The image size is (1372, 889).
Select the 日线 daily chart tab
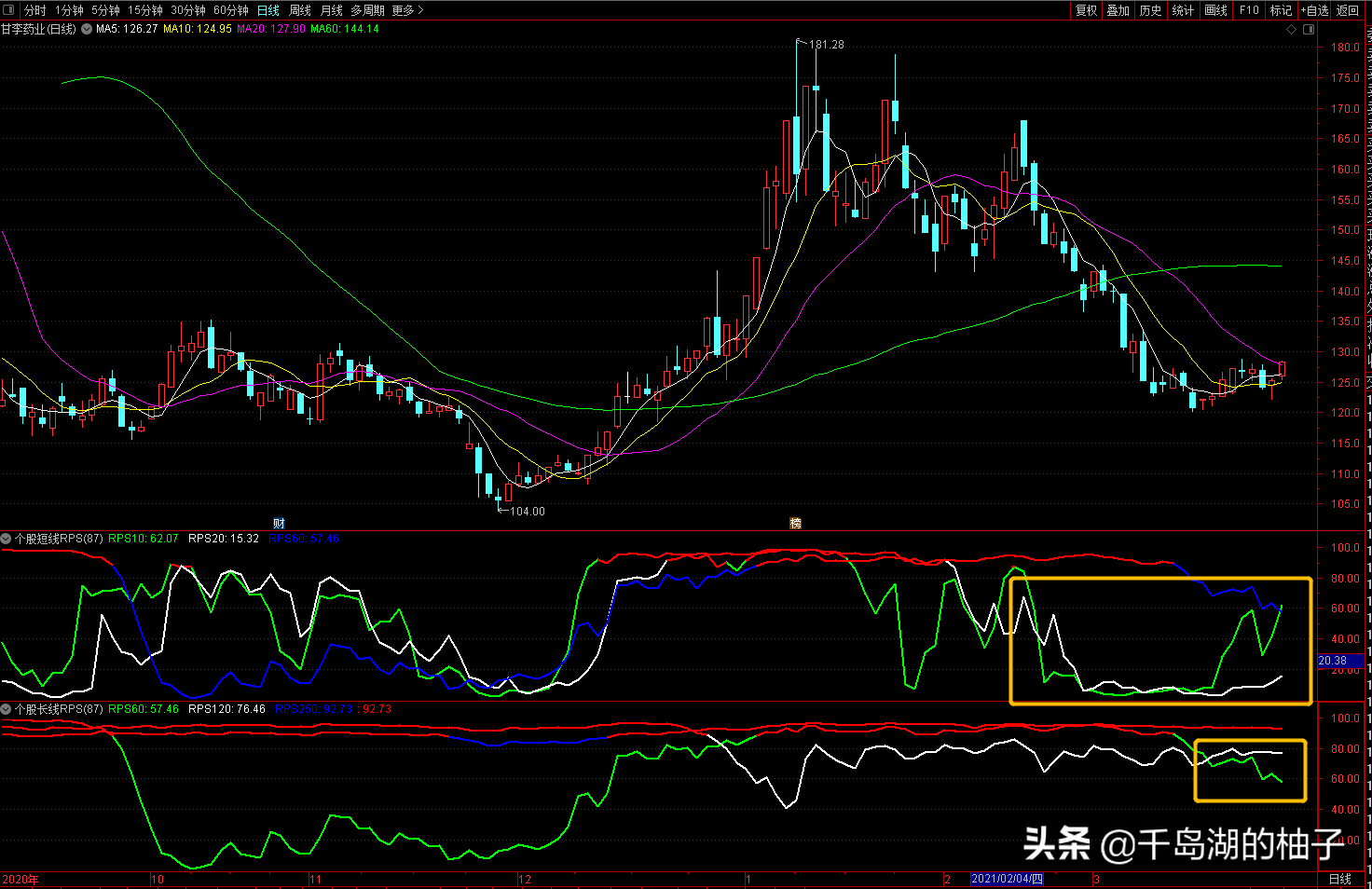268,10
